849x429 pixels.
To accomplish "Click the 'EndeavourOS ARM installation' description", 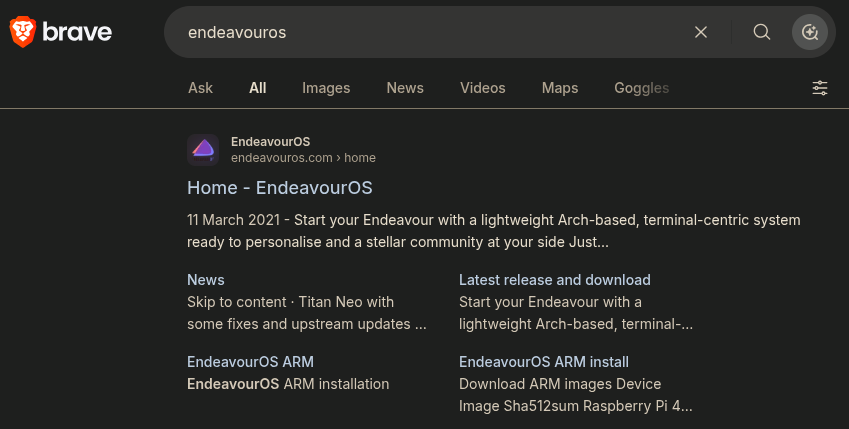I will 288,384.
